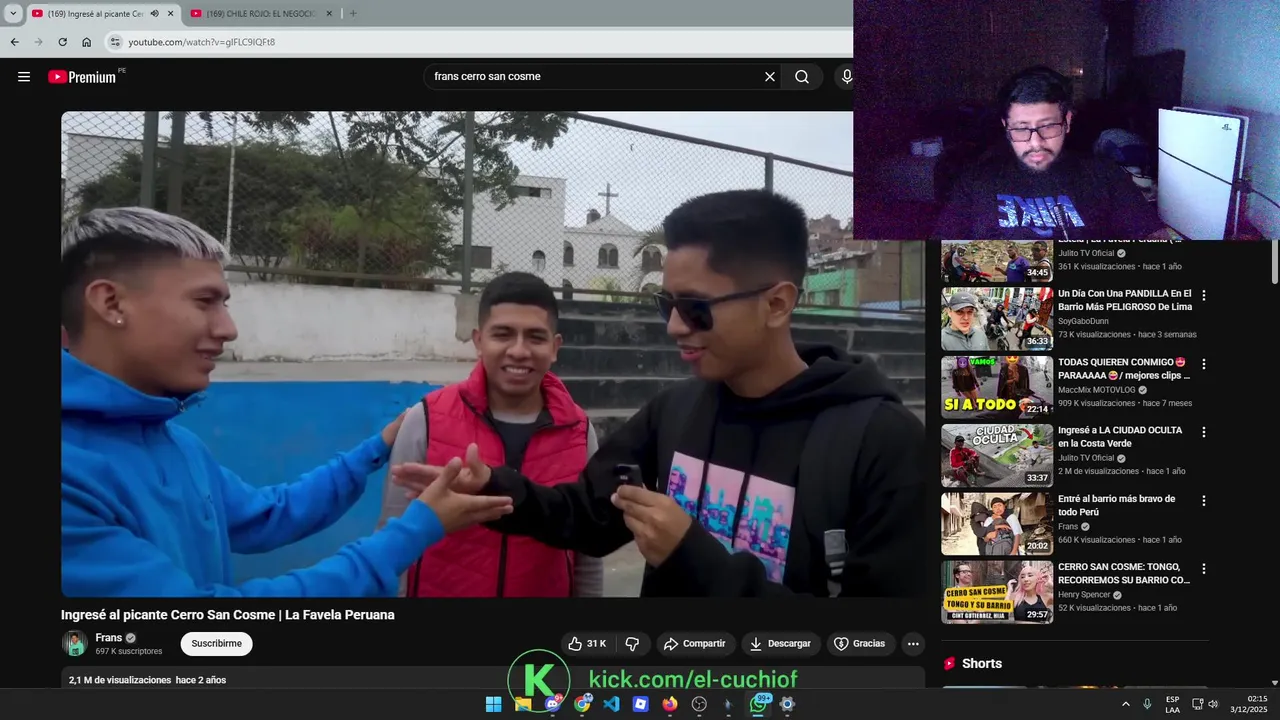The image size is (1280, 720).
Task: Open options for MaccMix MOTOVLOG video
Action: tap(1203, 364)
